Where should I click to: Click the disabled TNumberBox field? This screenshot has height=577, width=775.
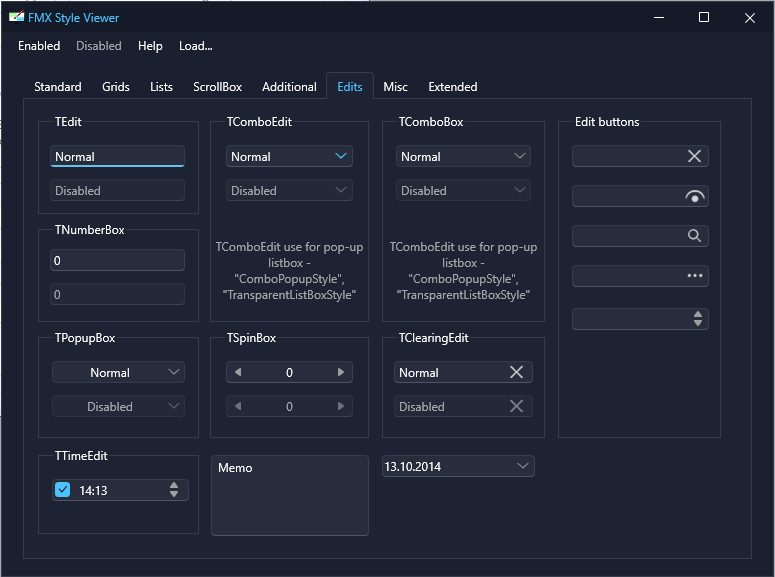click(118, 294)
